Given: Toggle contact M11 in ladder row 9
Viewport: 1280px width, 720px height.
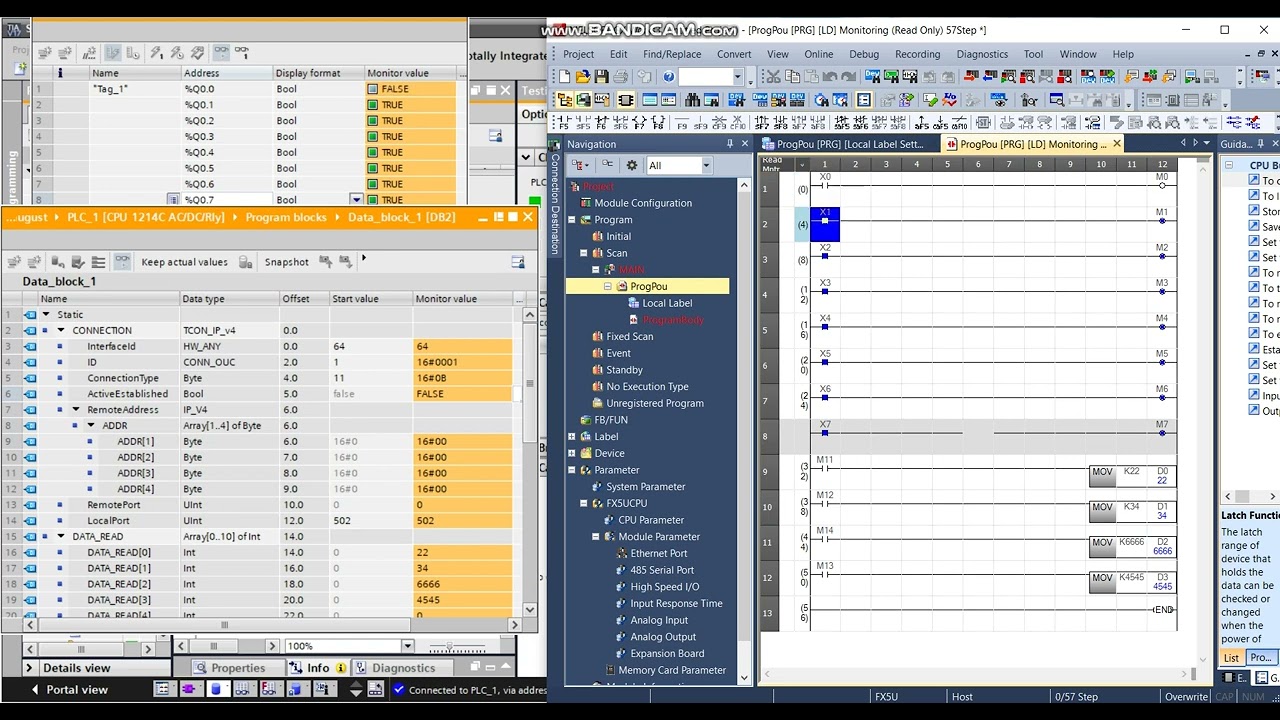Looking at the screenshot, I should click(825, 467).
